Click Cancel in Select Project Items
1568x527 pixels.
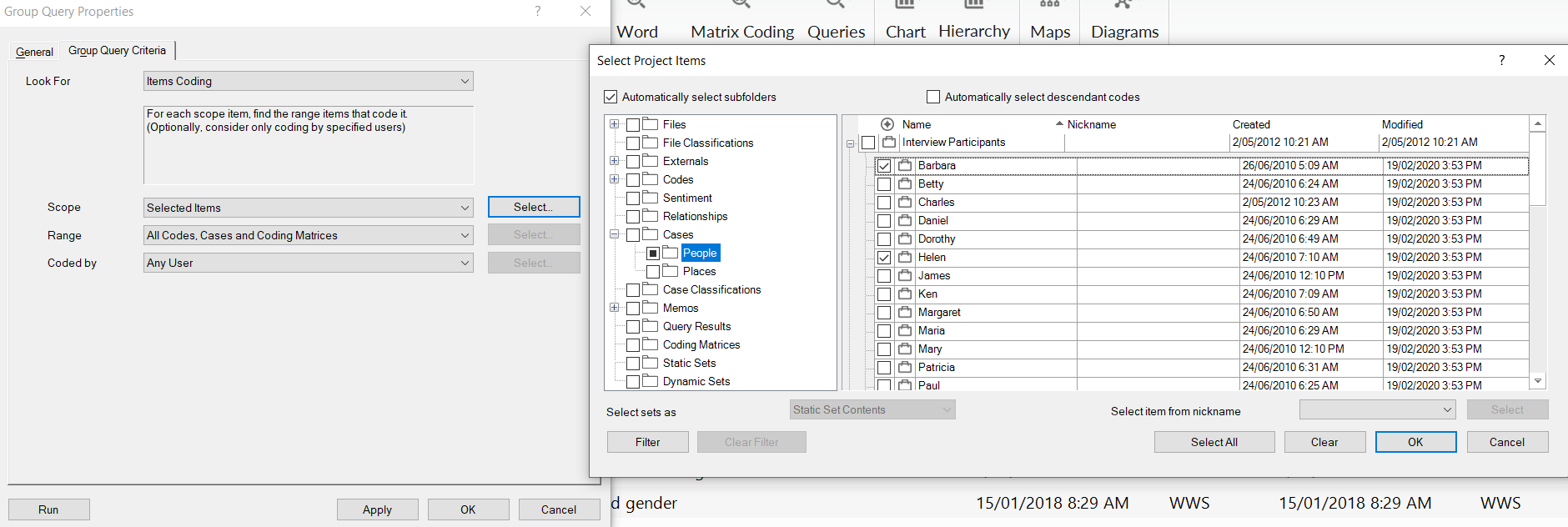[x=1507, y=442]
